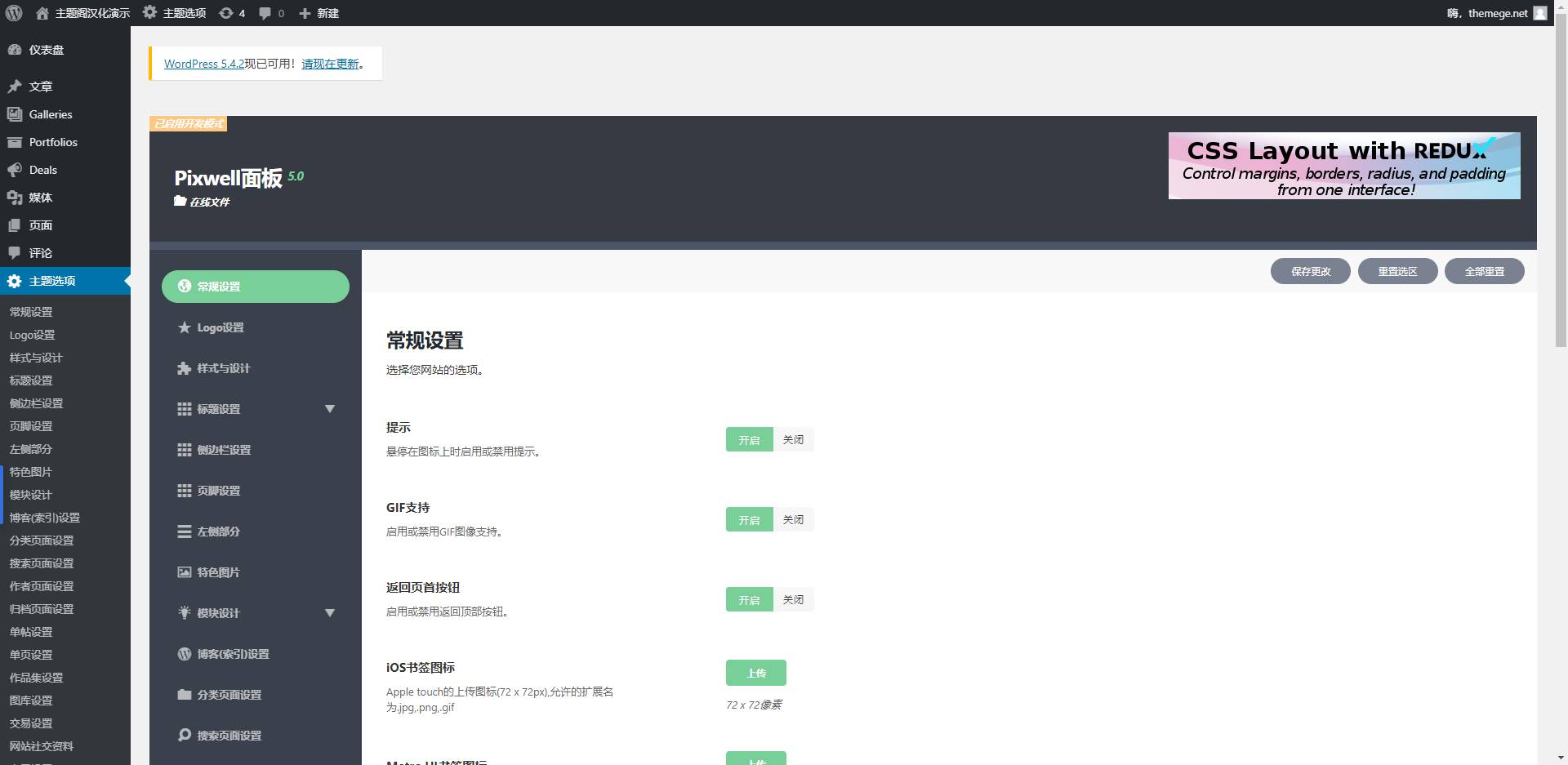Open the 左侧部分 panel tab
This screenshot has width=1568, height=765.
[x=256, y=531]
